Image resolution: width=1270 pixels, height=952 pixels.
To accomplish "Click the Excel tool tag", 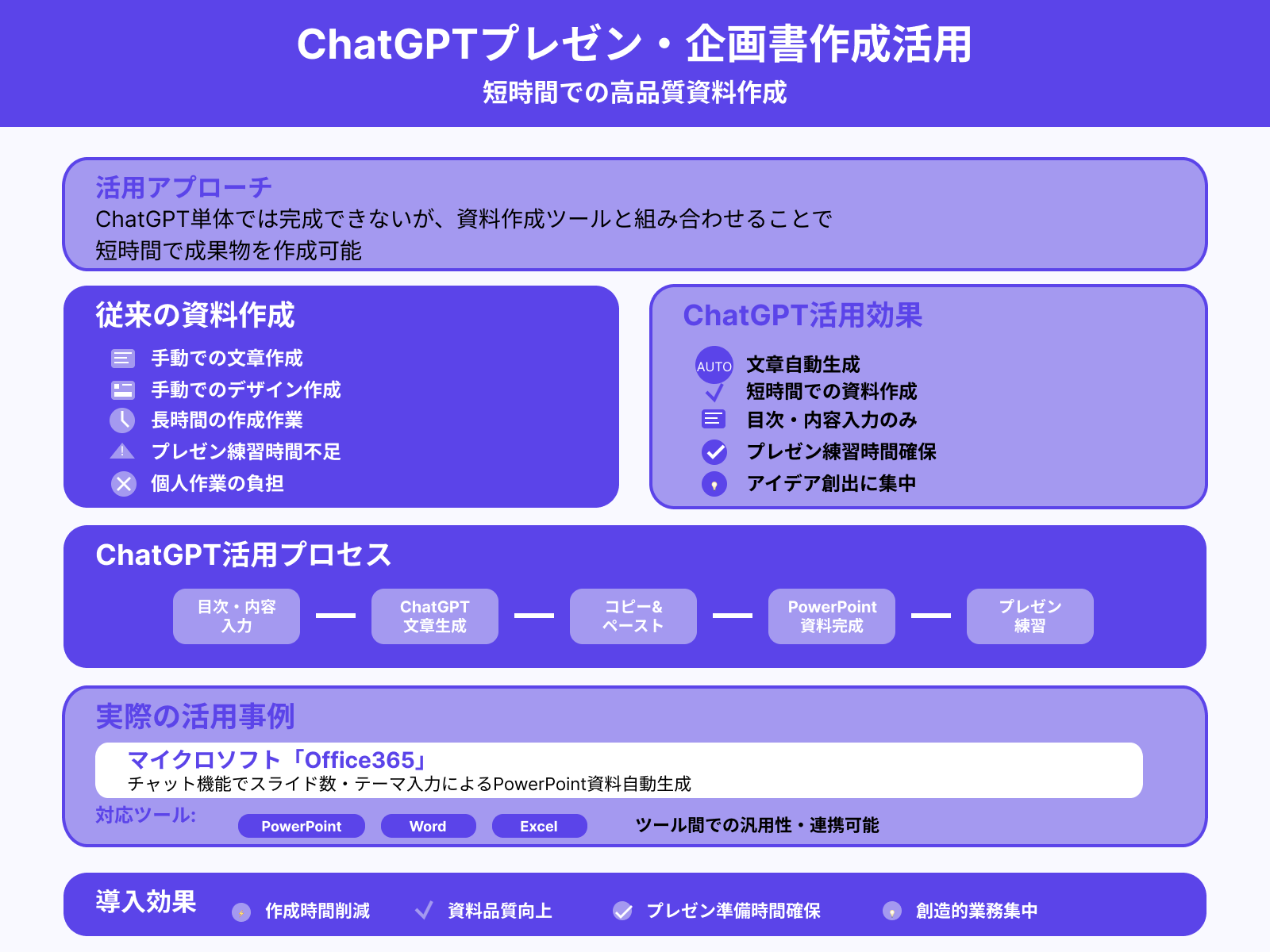I will [540, 826].
